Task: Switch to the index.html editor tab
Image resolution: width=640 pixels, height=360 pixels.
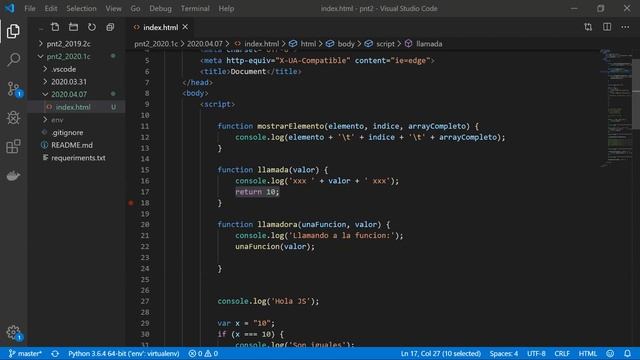Action: (160, 27)
